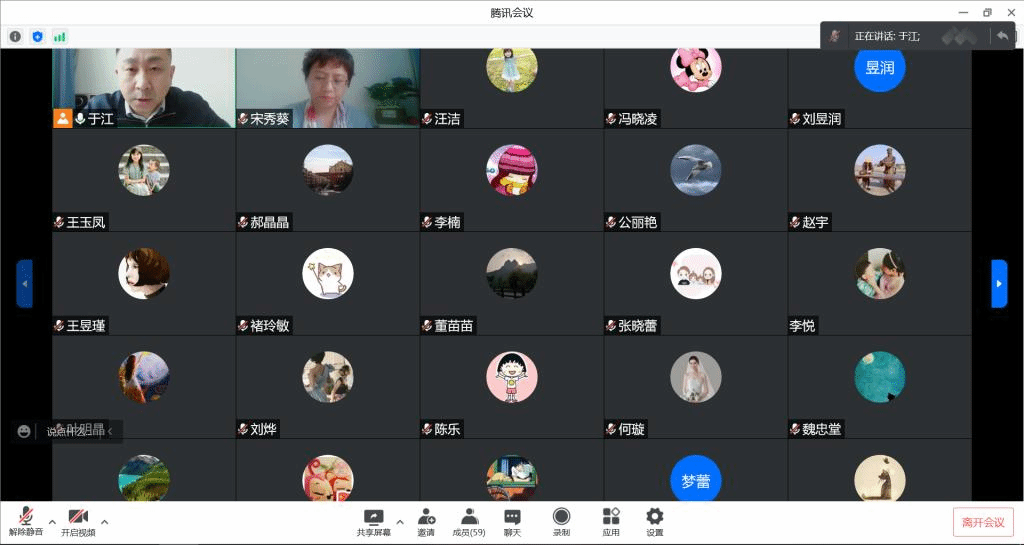Click the blue security shield icon

(38, 36)
